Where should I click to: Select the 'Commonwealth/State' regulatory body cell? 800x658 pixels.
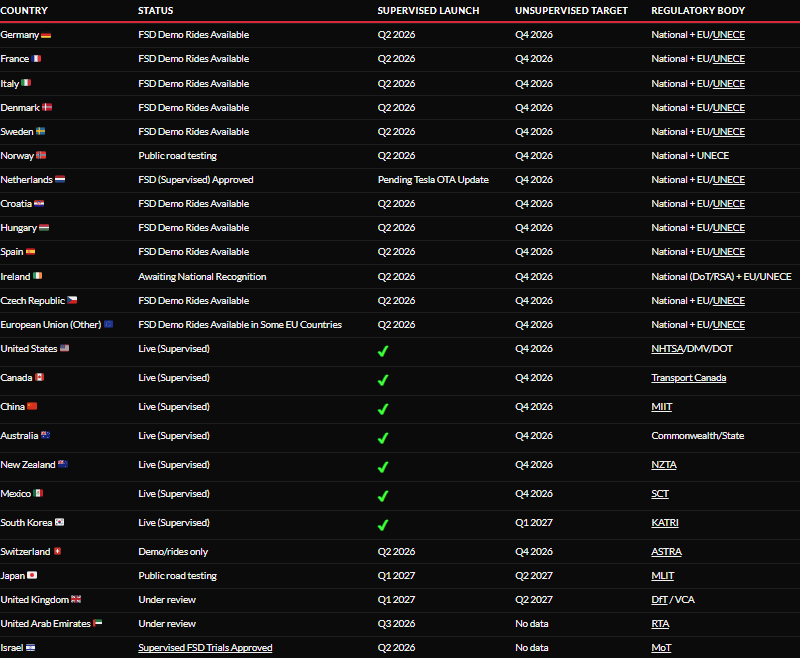697,436
